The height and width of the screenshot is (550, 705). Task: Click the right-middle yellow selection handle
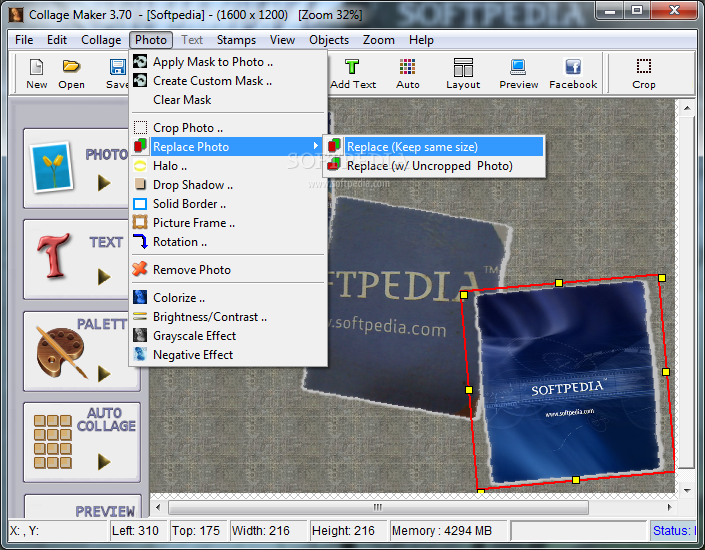click(666, 372)
